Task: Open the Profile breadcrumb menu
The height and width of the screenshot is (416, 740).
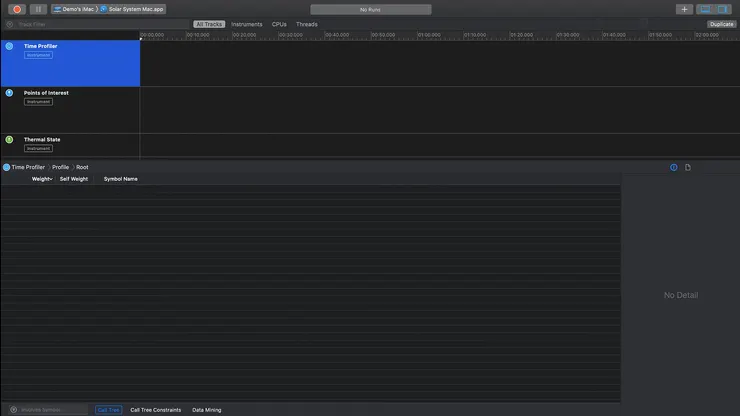Action: (x=60, y=167)
